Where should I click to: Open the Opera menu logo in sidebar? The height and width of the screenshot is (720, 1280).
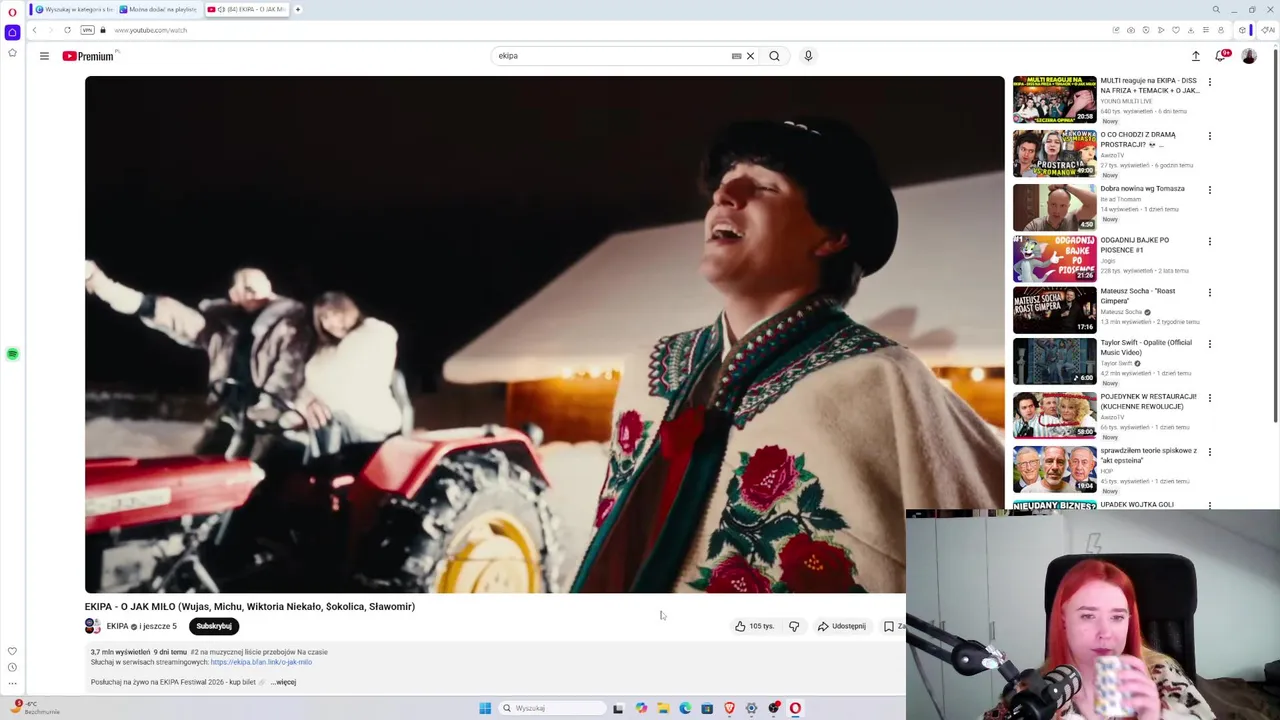tap(12, 12)
